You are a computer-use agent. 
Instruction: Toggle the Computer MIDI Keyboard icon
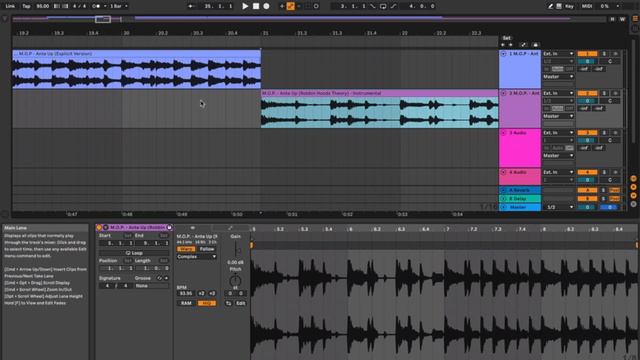pos(559,6)
